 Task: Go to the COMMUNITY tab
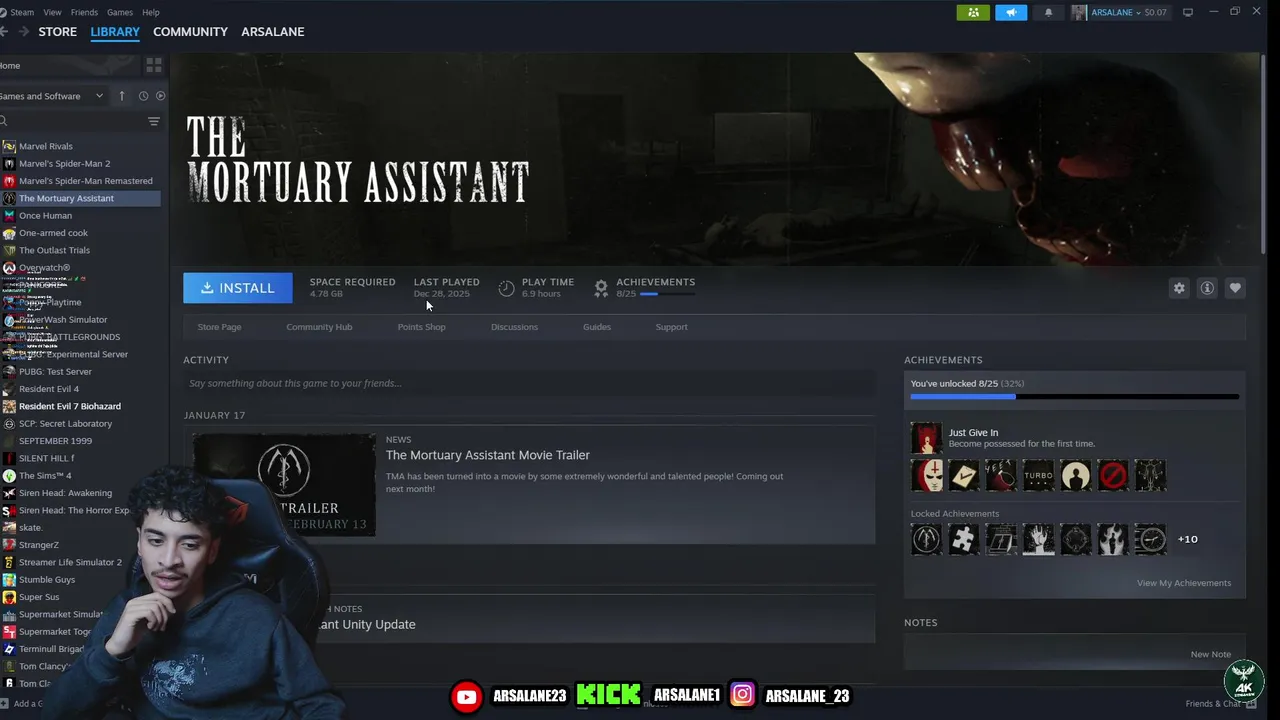coord(190,32)
